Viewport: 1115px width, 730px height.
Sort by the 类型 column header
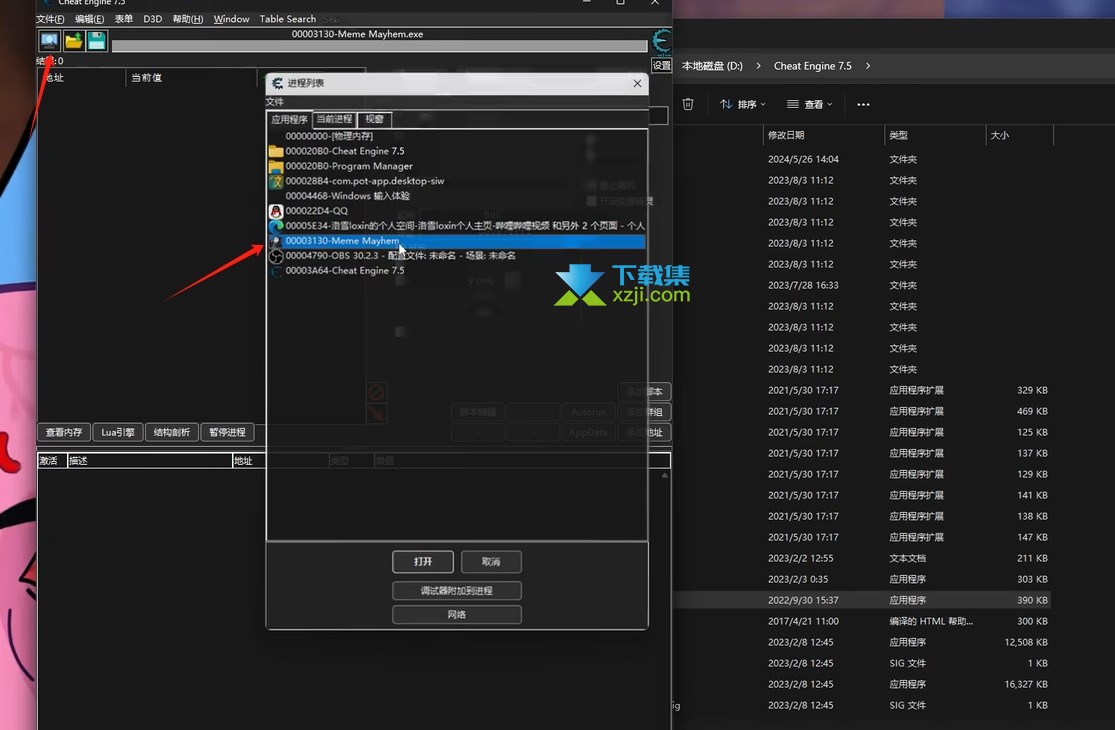click(935, 135)
